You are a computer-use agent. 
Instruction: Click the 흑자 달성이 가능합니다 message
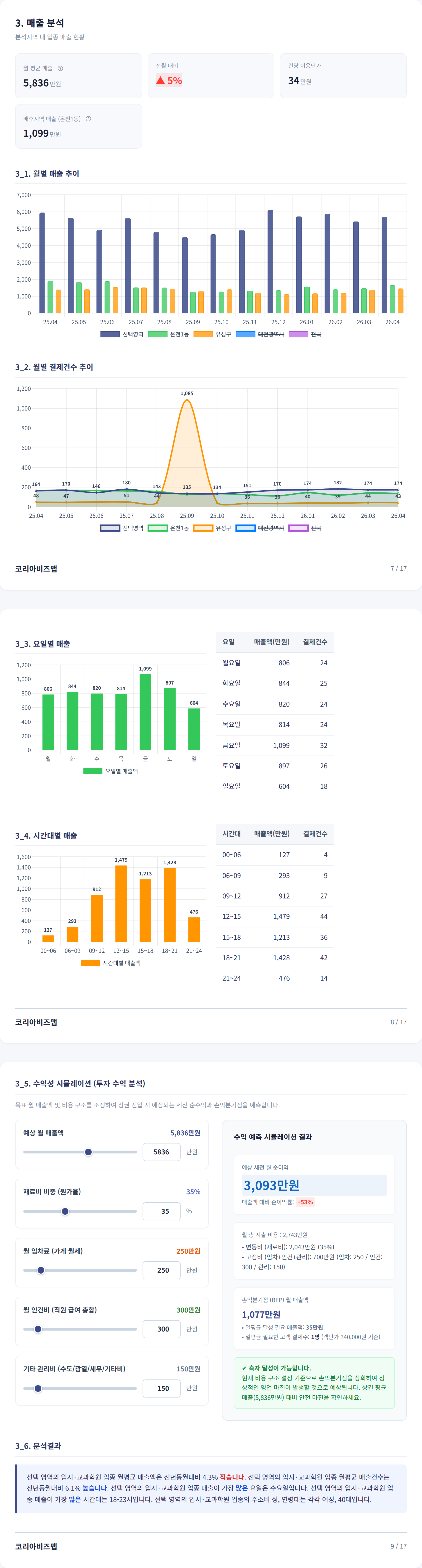pyautogui.click(x=276, y=1368)
